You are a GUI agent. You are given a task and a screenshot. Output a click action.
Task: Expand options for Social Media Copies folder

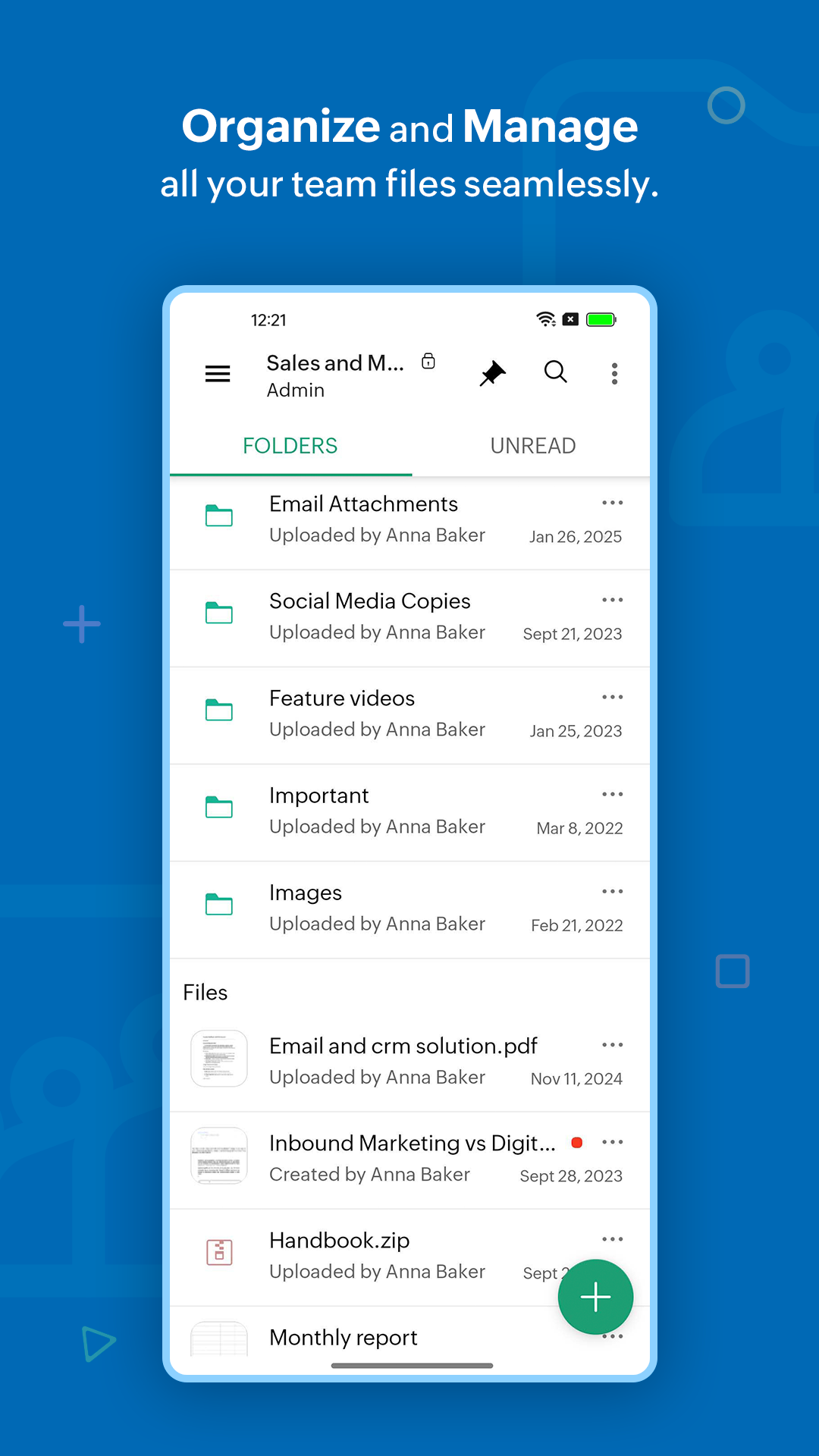(612, 600)
